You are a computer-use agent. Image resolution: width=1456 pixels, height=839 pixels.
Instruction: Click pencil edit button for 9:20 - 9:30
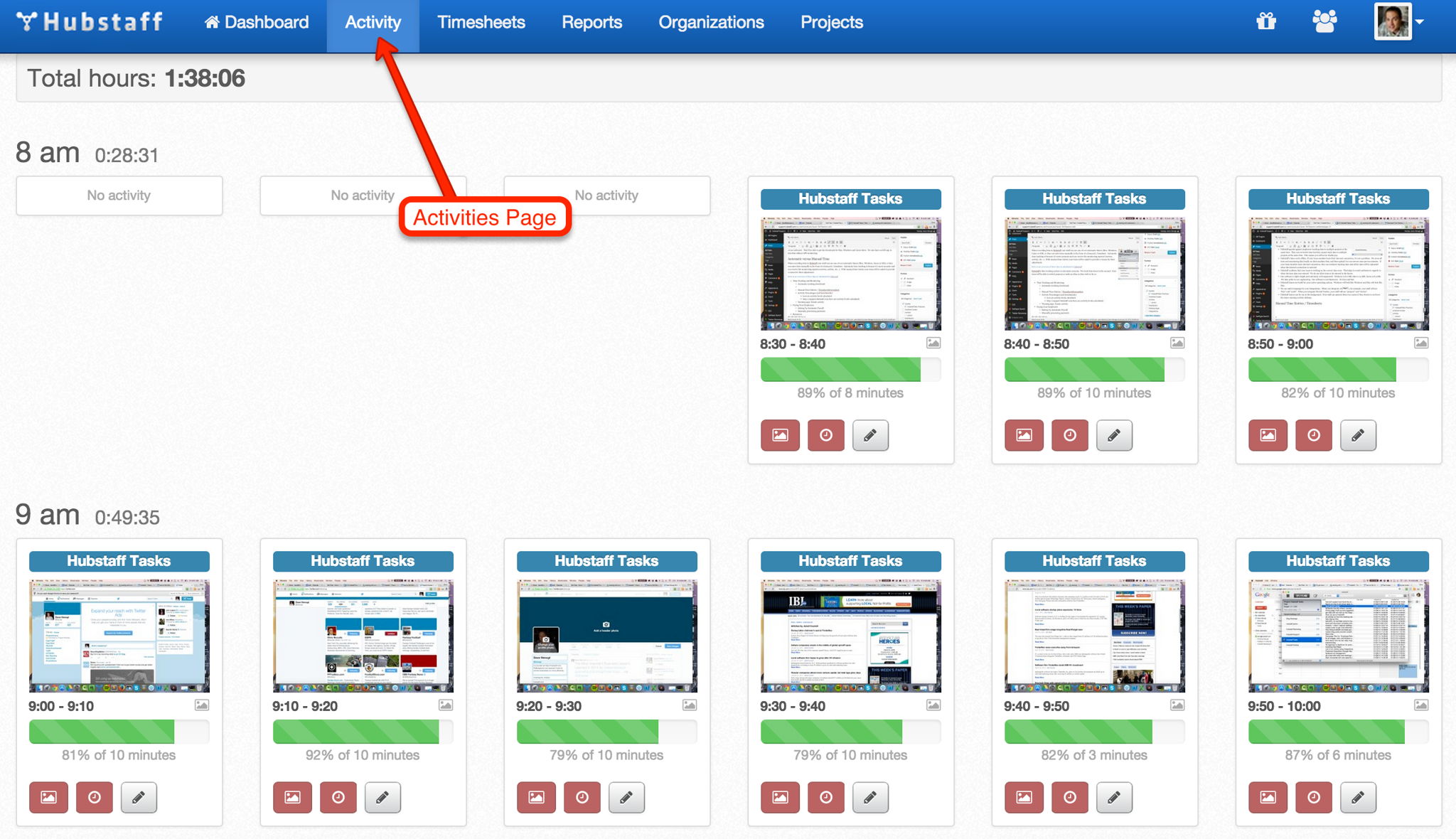(626, 798)
